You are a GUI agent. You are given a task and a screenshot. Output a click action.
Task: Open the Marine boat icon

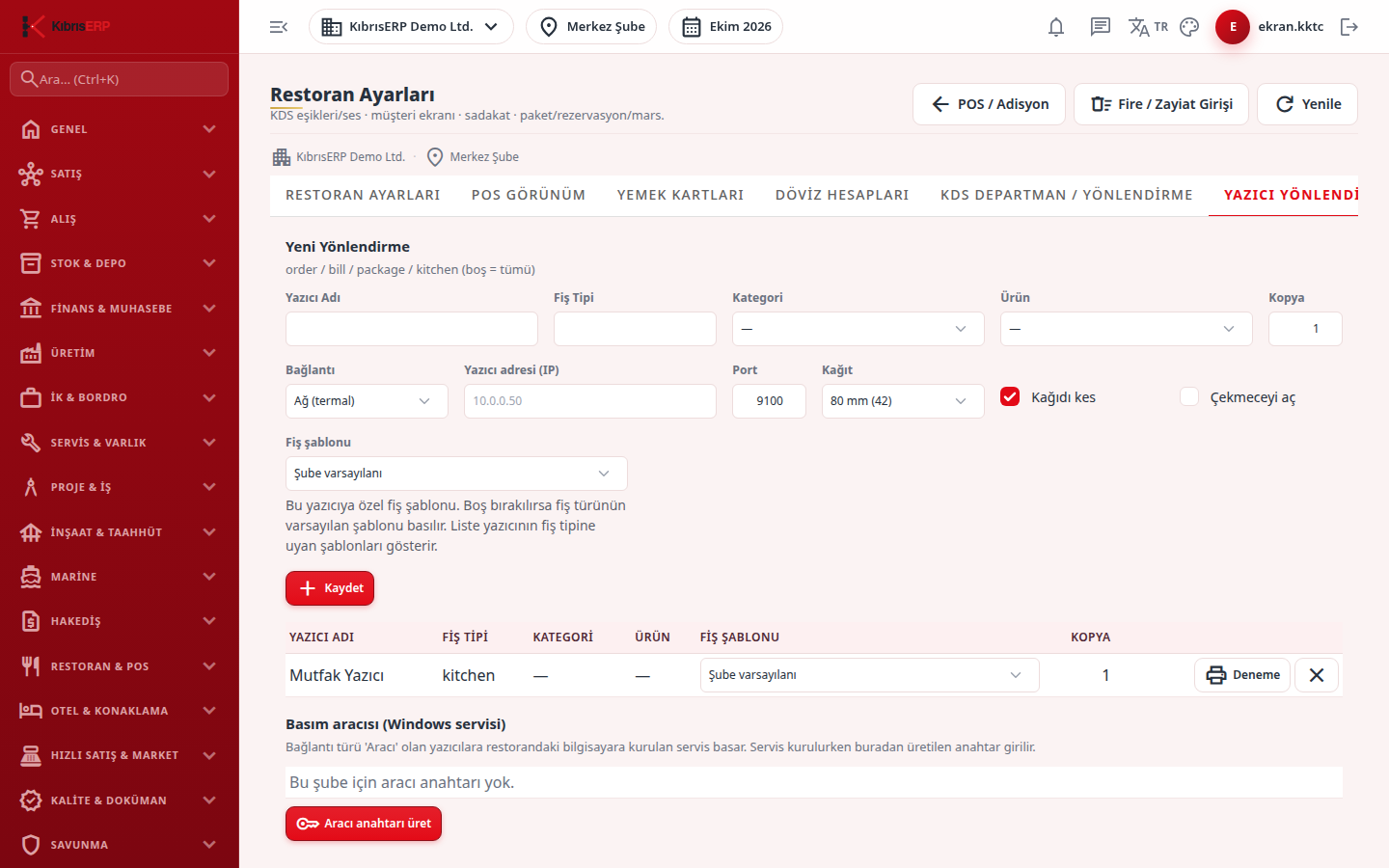tap(31, 577)
